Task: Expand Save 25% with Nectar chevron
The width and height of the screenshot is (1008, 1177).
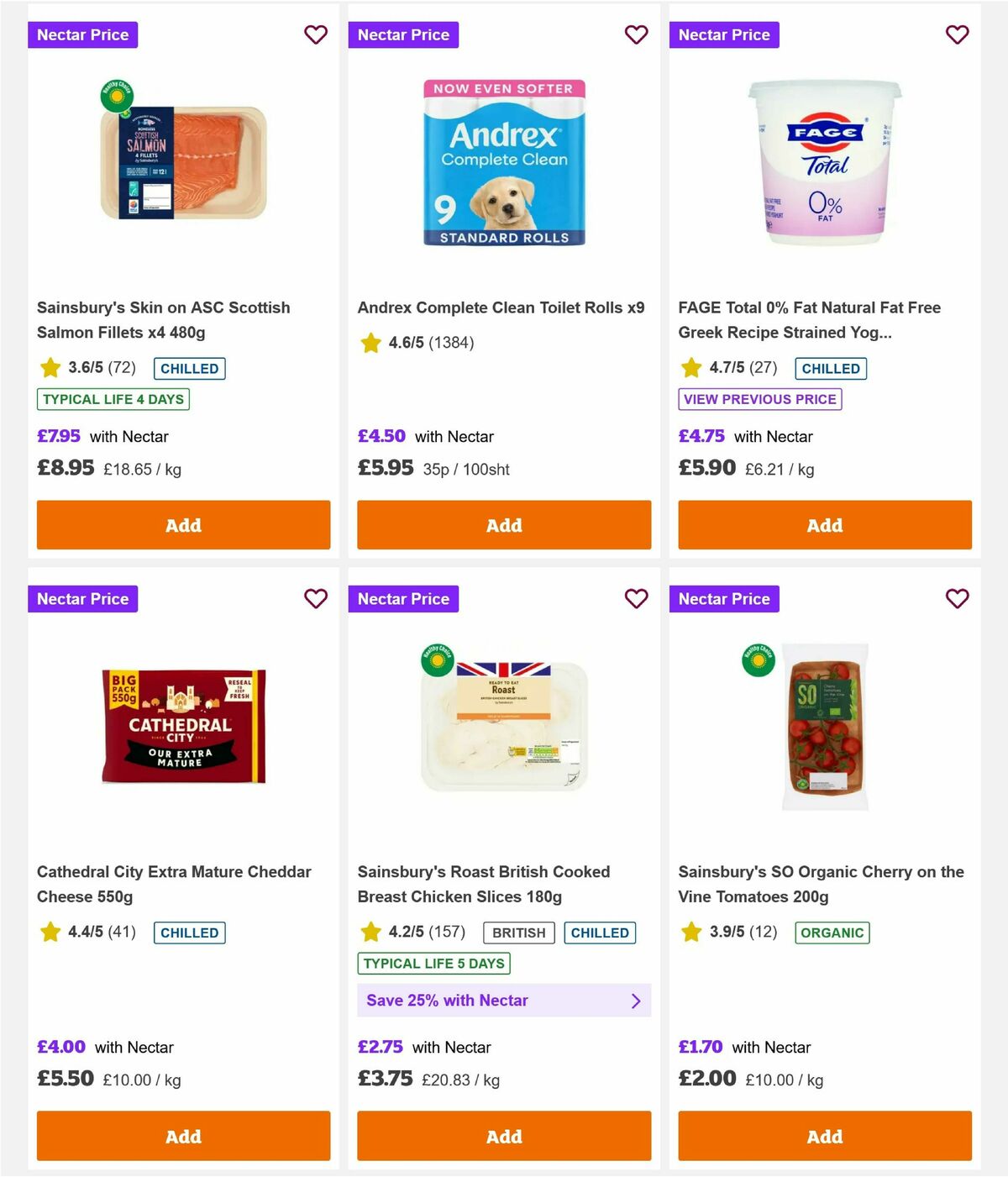Action: coord(636,1000)
